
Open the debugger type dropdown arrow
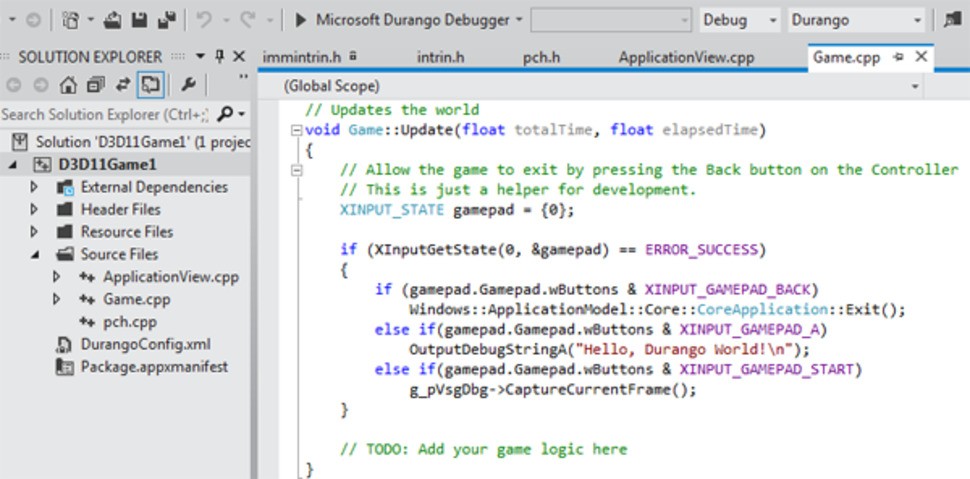(518, 20)
